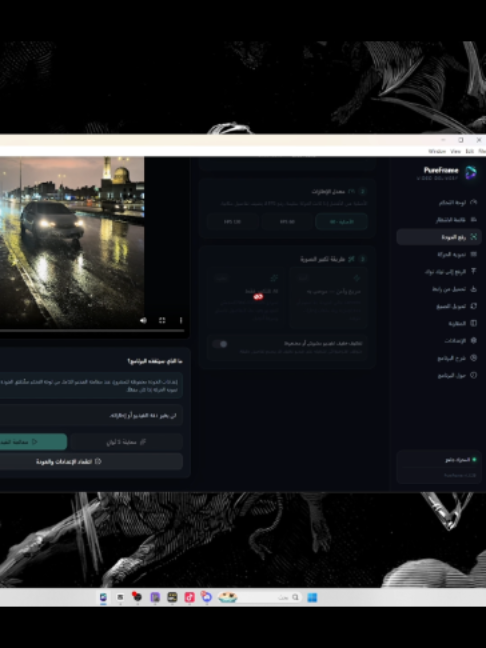The image size is (486, 648).
Task: Open the program tutorial (شرح البرنامج) icon
Action: point(474,358)
